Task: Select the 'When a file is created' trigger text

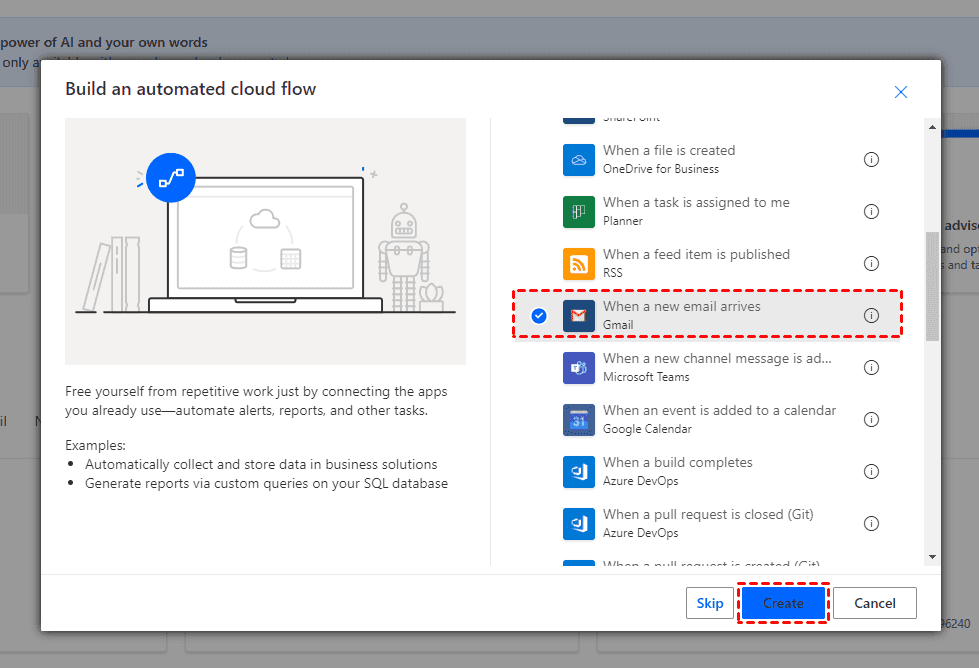Action: (x=669, y=150)
